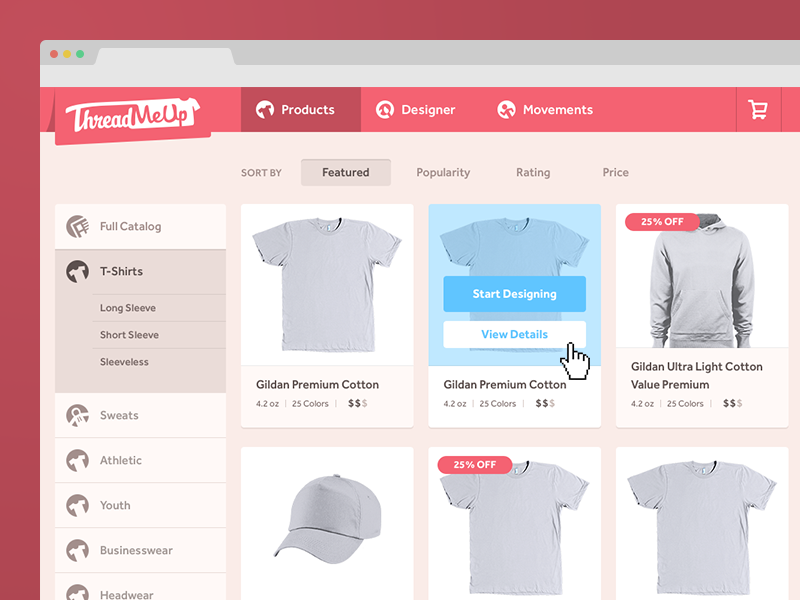Filter by Long Sleeve
This screenshot has height=600, width=800.
coord(128,308)
